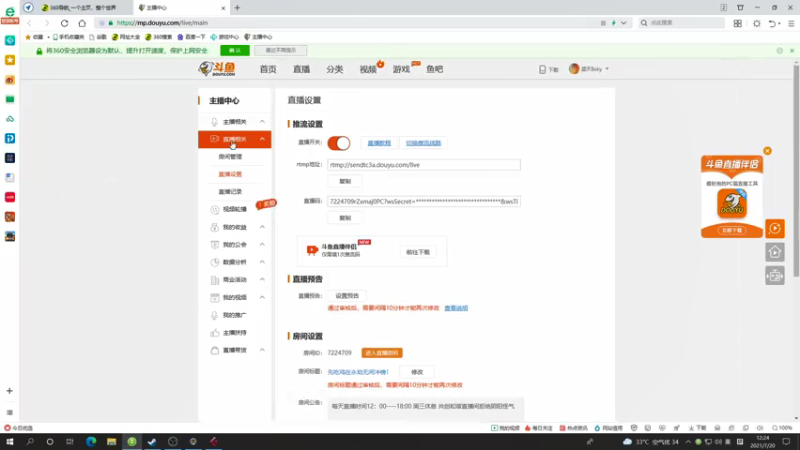Expand the 商业活动 sidebar section
800x450 pixels.
tap(262, 280)
